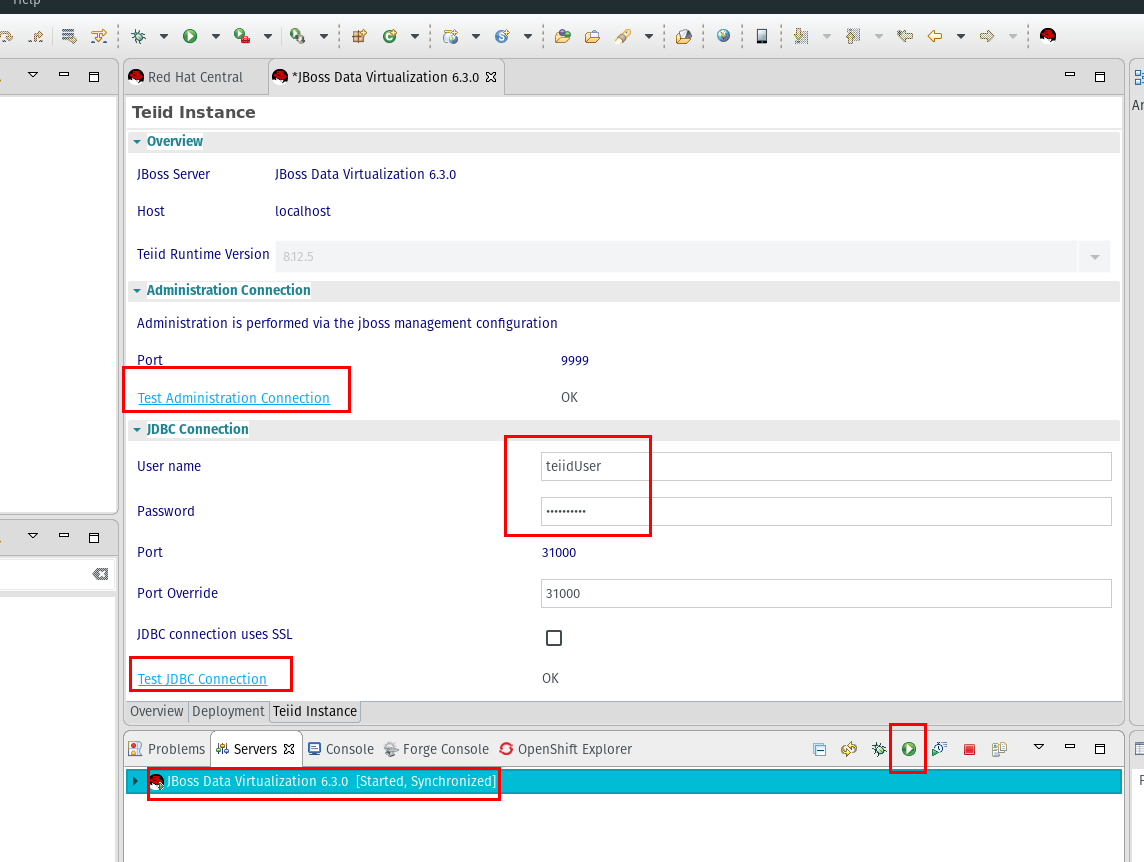Switch to the Overview page tab at bottom
The height and width of the screenshot is (862, 1144).
click(157, 712)
